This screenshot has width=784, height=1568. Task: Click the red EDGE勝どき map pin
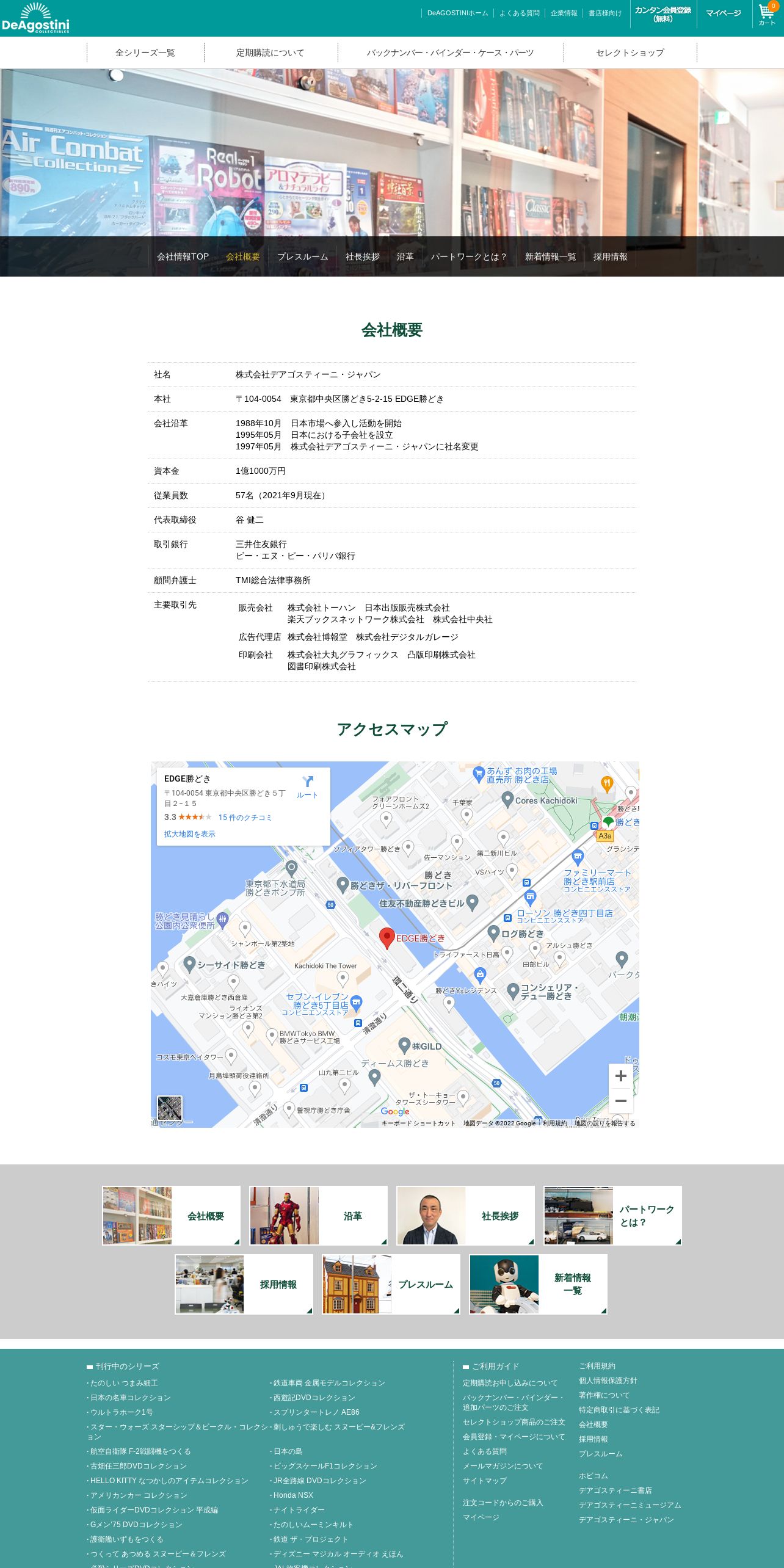pyautogui.click(x=387, y=938)
